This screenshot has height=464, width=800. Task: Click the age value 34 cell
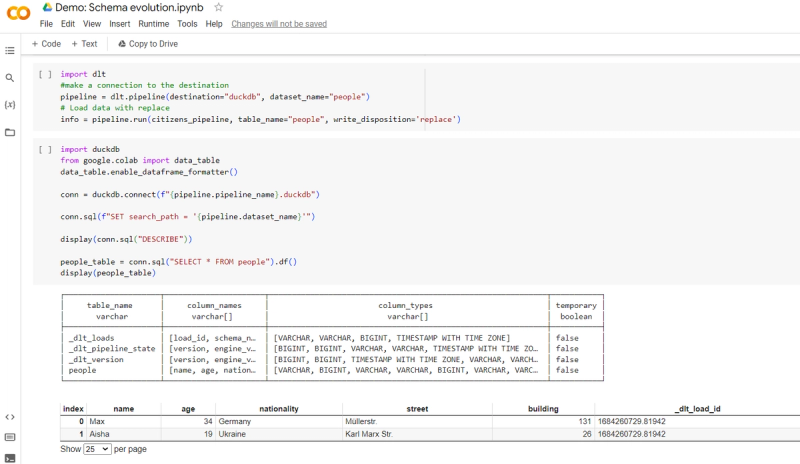[x=188, y=422]
